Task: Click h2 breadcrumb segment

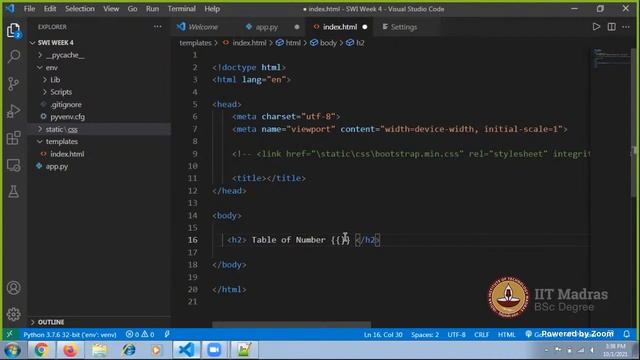Action: point(360,42)
